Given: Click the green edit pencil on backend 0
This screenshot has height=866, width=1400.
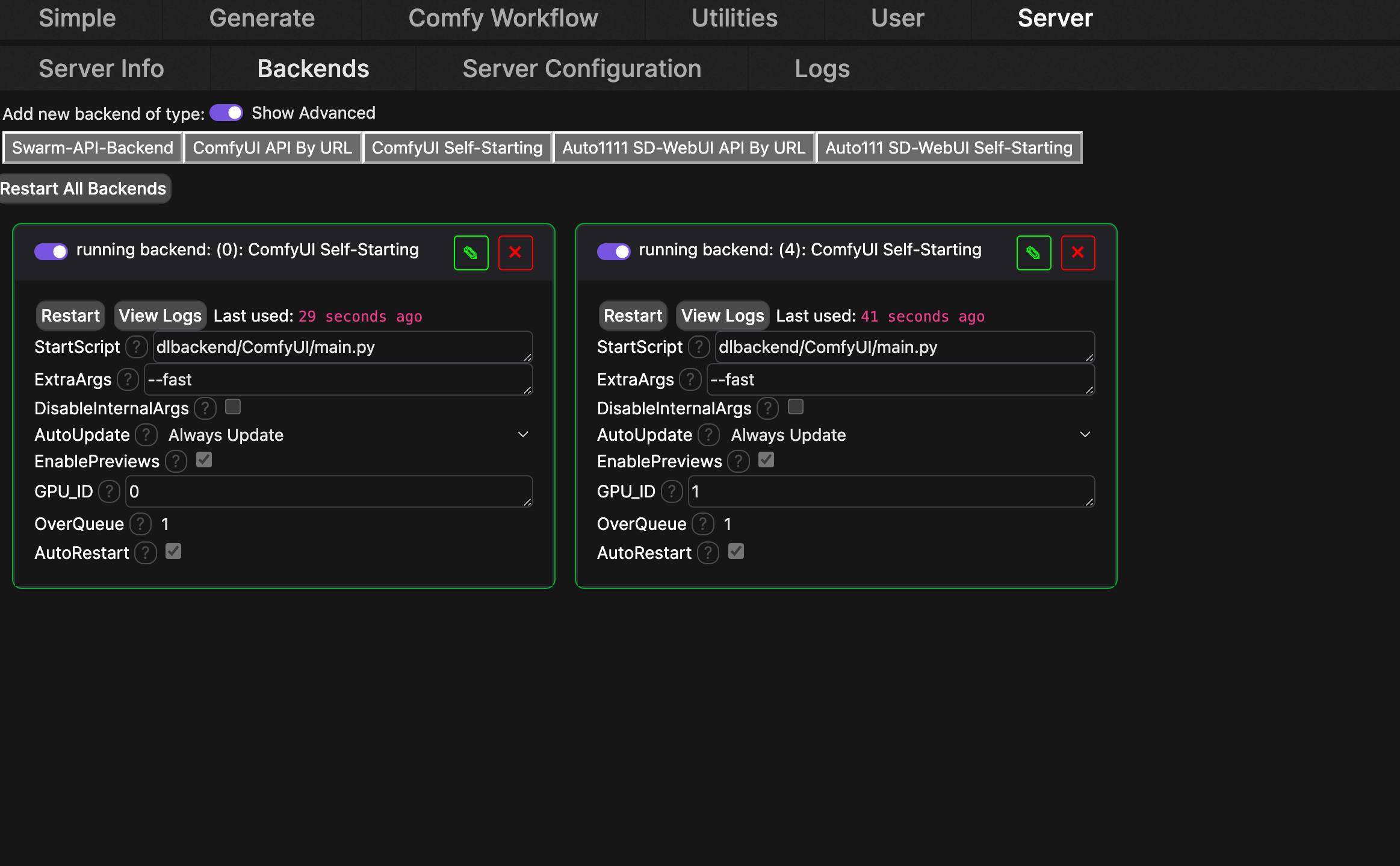Looking at the screenshot, I should tap(471, 253).
